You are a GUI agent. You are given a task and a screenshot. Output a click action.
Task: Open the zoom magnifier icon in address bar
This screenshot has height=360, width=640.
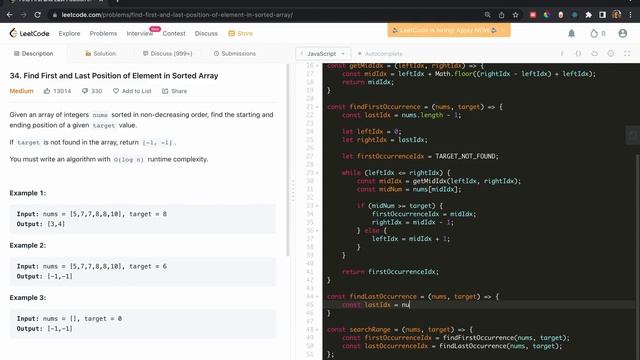coord(487,15)
